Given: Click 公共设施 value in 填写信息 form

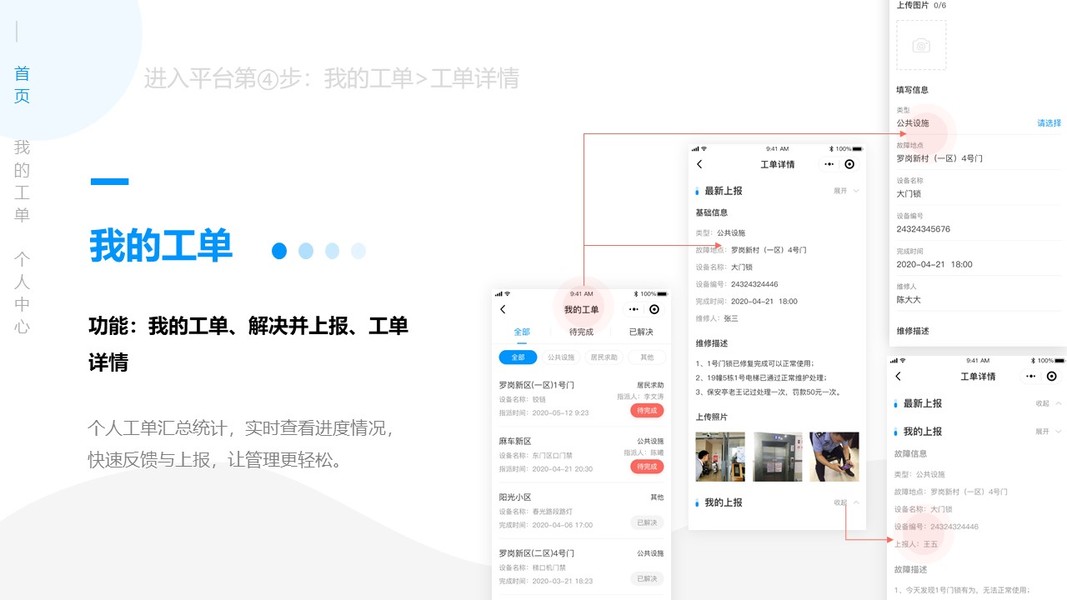Looking at the screenshot, I should tap(913, 123).
